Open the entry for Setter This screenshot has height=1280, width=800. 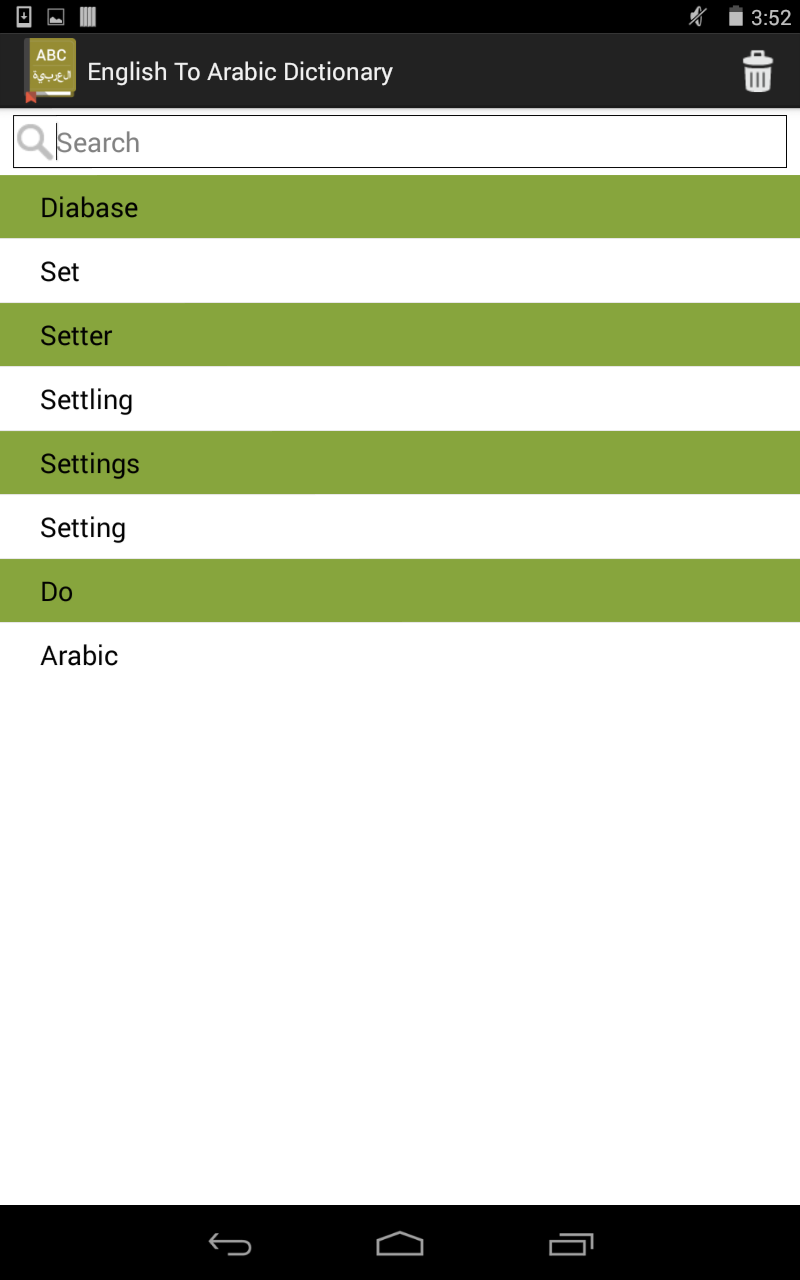click(x=400, y=335)
